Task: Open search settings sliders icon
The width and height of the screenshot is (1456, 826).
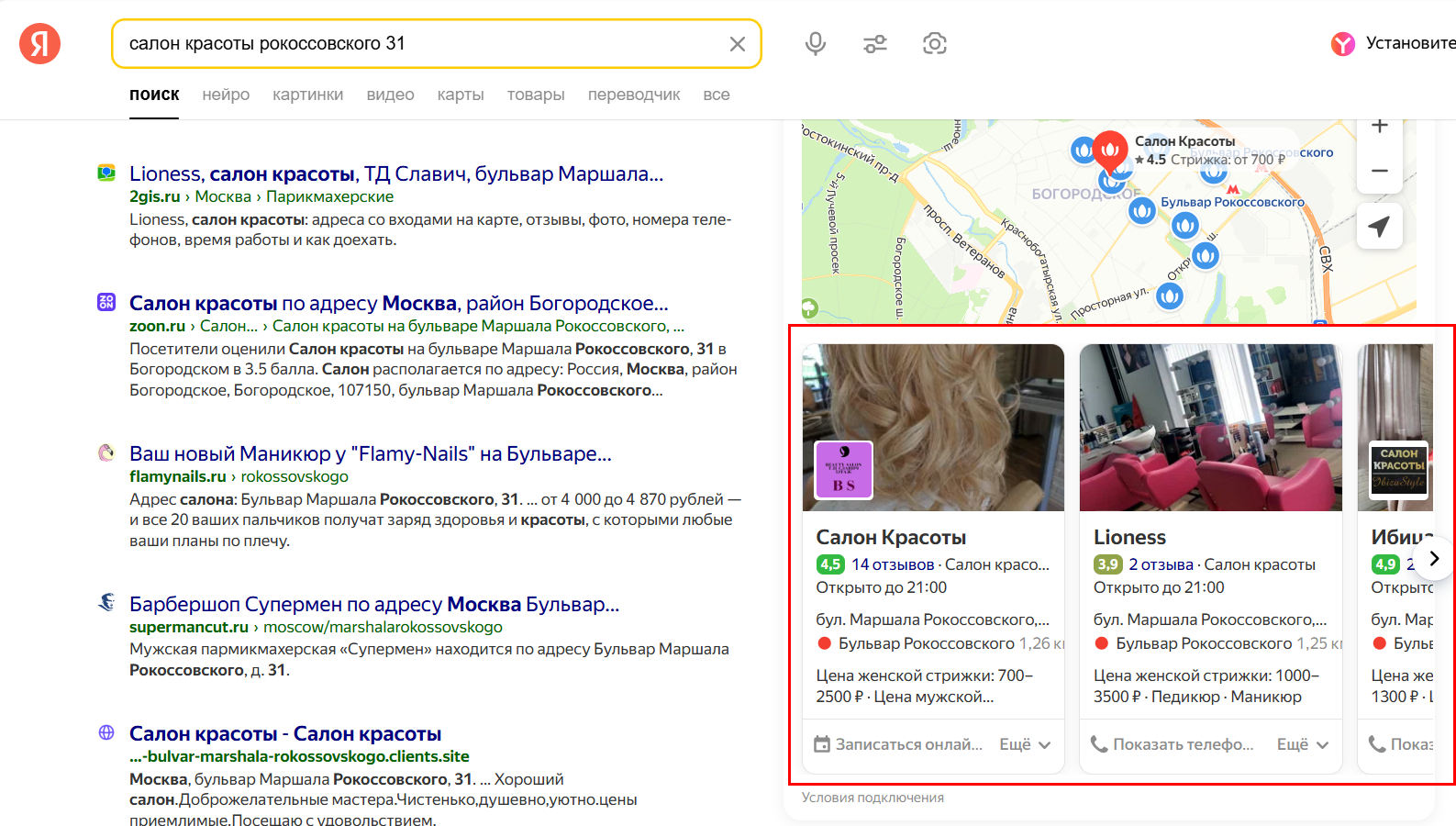Action: [x=875, y=43]
